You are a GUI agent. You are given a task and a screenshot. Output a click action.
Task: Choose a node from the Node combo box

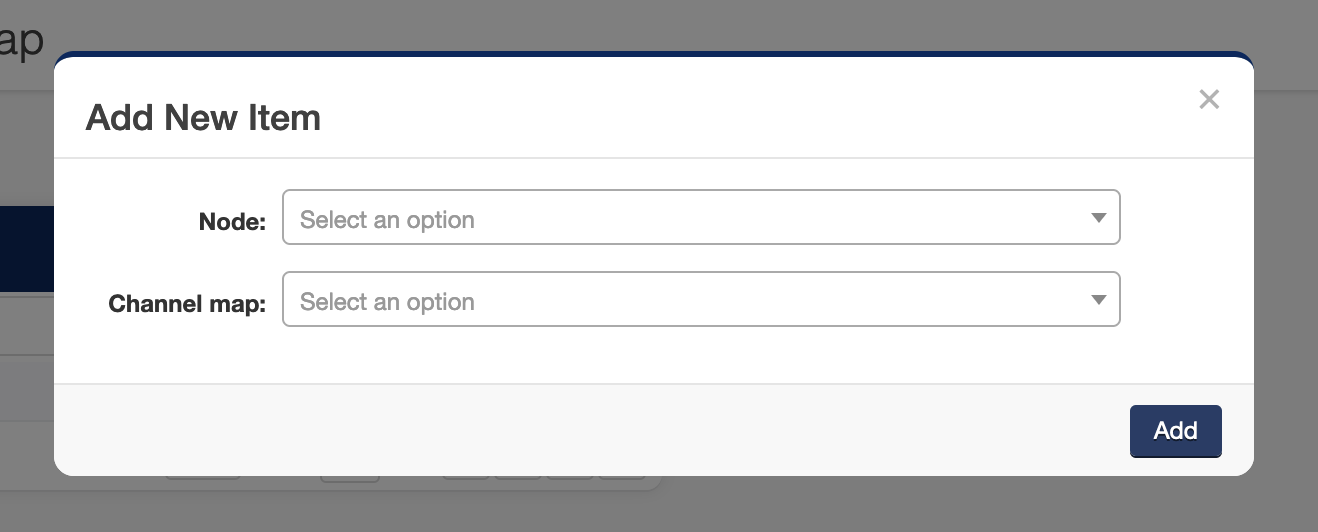(700, 218)
